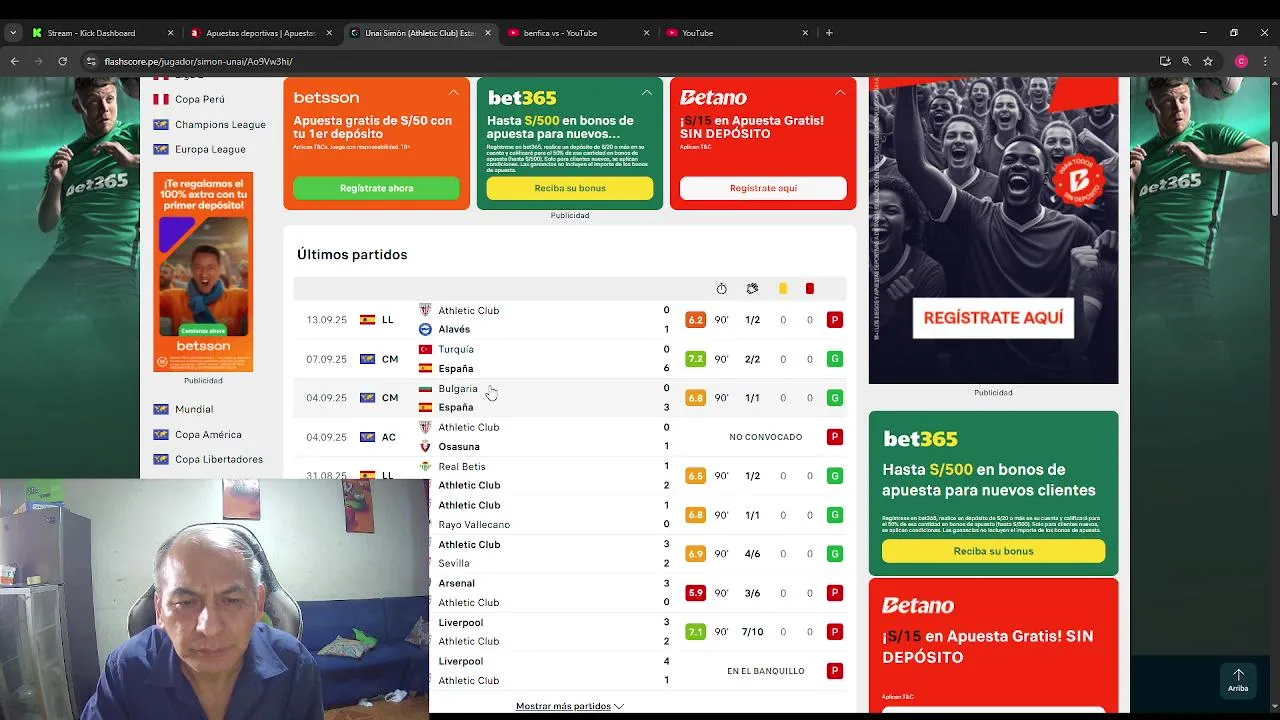Screen dimensions: 1280x720
Task: Click the red card column icon
Action: [810, 289]
